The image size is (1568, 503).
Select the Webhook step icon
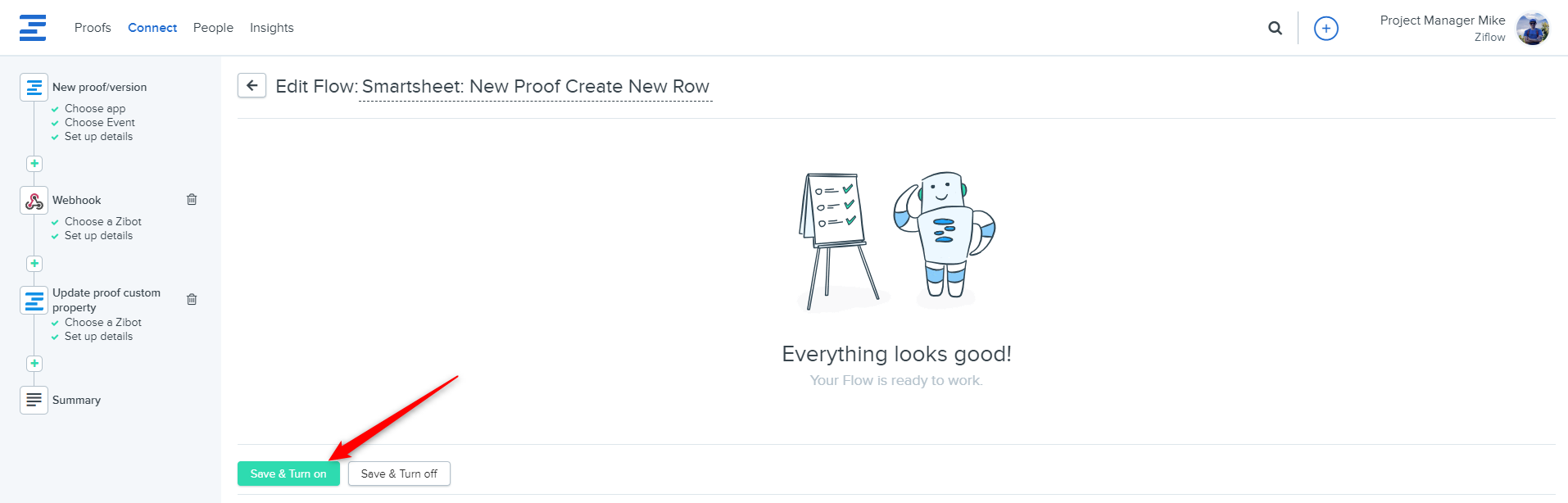(x=34, y=200)
